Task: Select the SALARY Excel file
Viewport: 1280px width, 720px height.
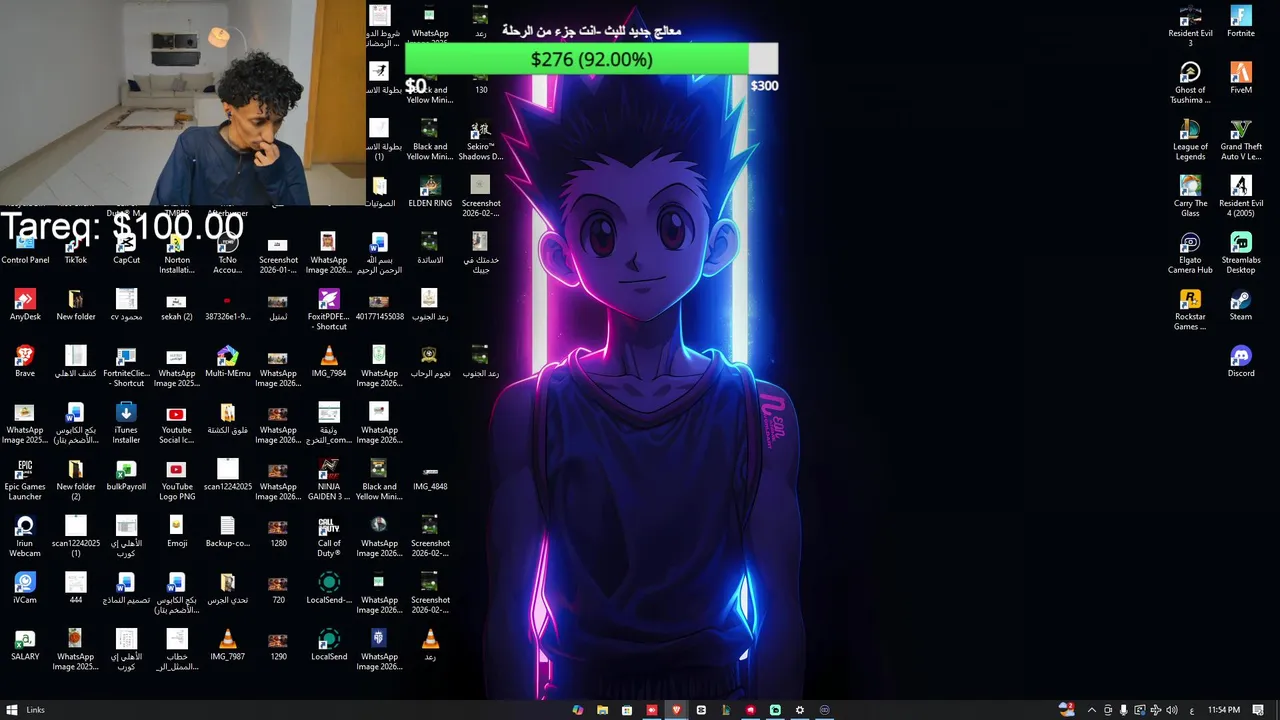Action: coord(25,646)
